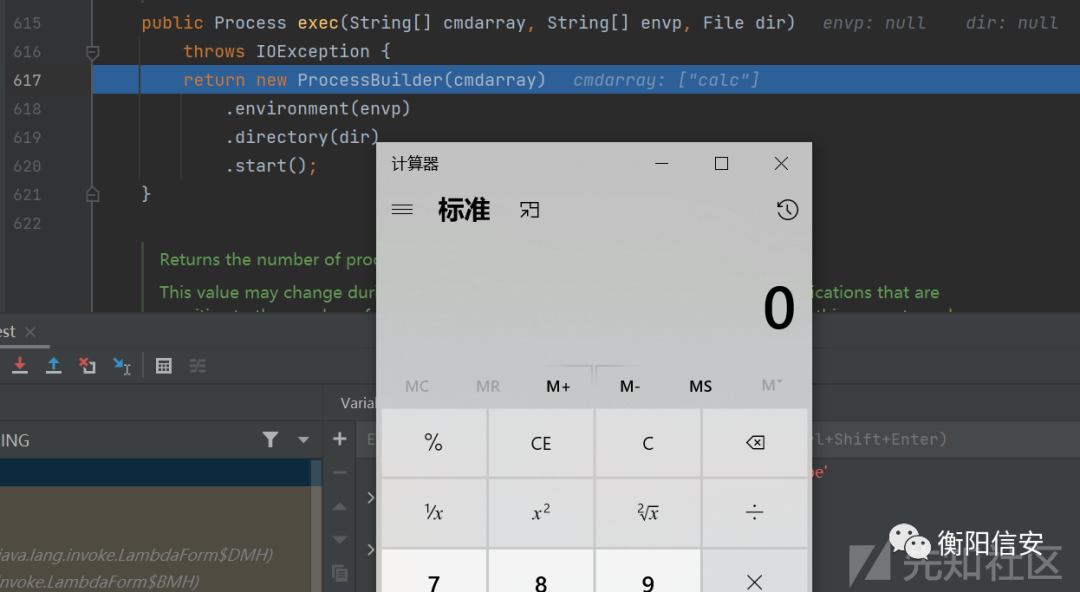This screenshot has height=592, width=1080.
Task: Click '.start();' on line 620
Action: click(x=271, y=165)
